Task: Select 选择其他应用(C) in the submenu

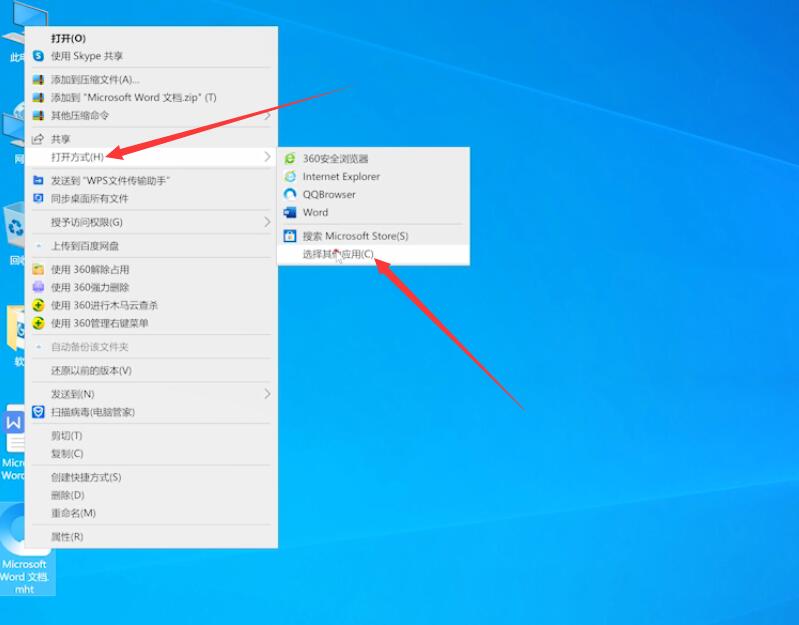Action: (373, 254)
